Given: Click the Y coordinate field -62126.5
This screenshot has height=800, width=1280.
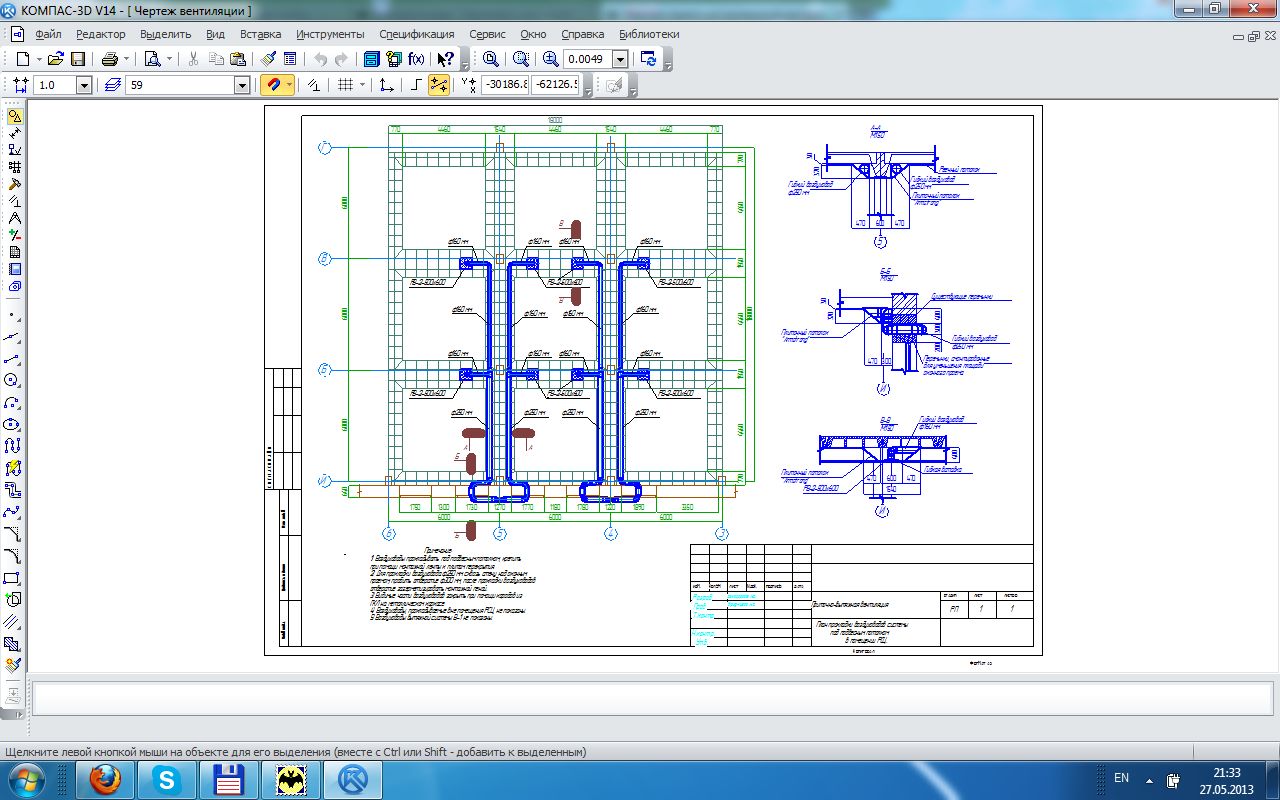Looking at the screenshot, I should click(555, 85).
